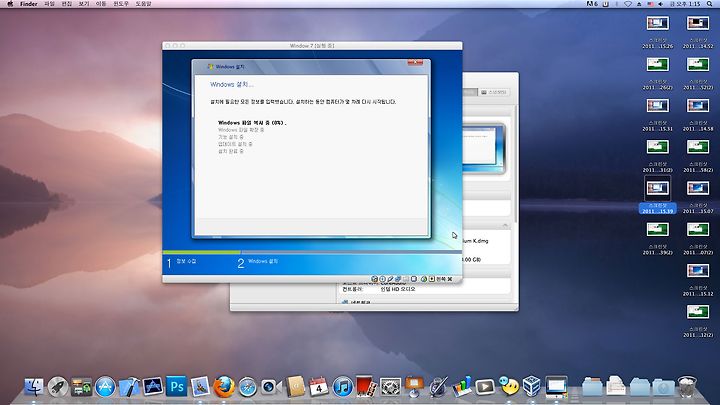The image size is (720, 405).
Task: Launch VirtualBox cube icon in Dock
Action: point(532,386)
